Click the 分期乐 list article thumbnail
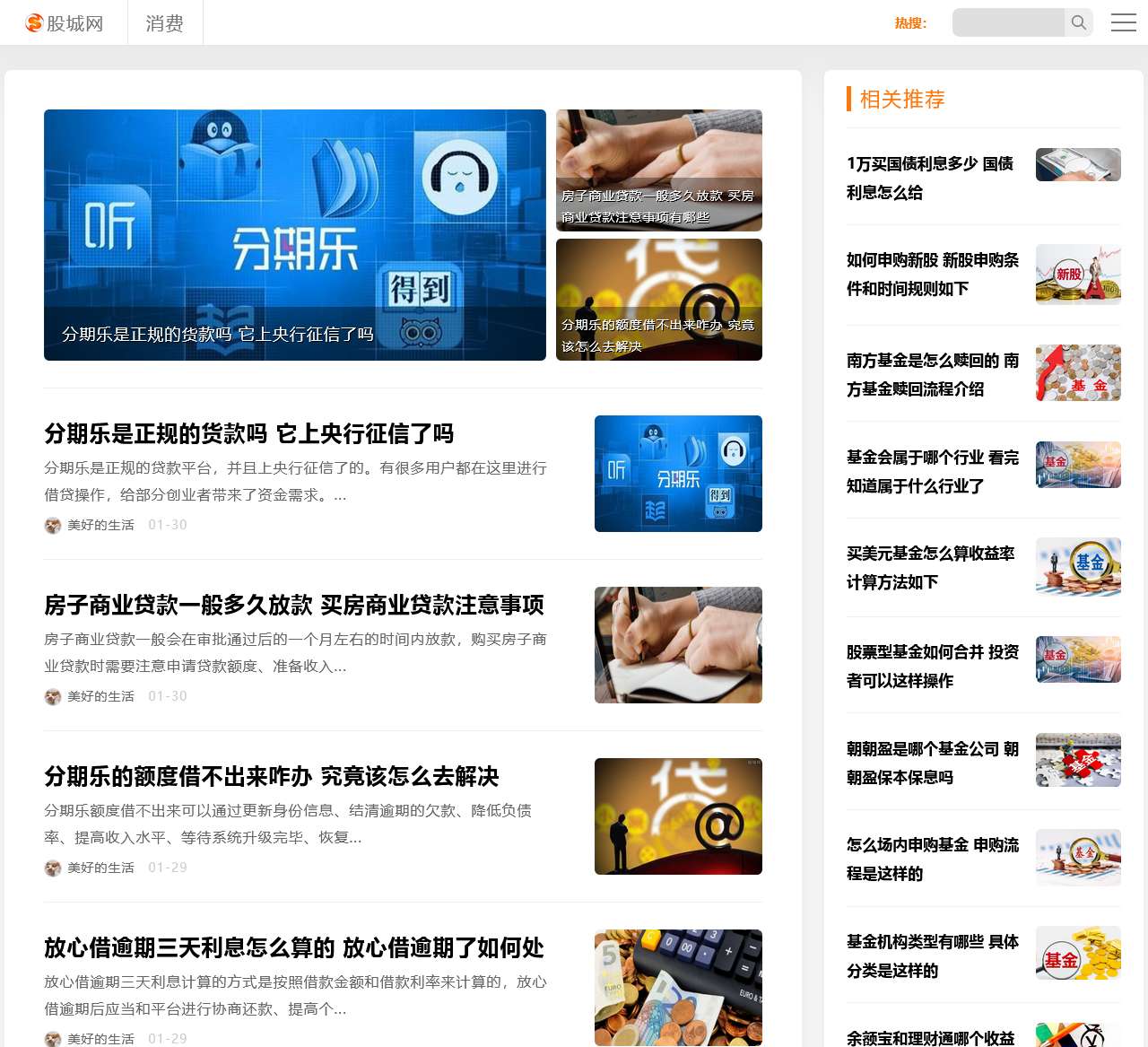Image resolution: width=1148 pixels, height=1047 pixels. (x=678, y=474)
